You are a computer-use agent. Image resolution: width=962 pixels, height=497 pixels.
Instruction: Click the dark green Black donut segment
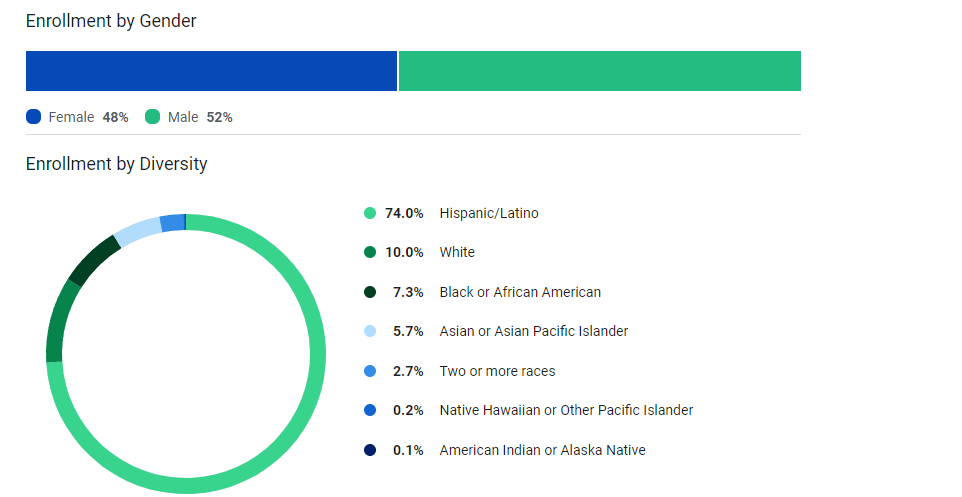pos(93,259)
